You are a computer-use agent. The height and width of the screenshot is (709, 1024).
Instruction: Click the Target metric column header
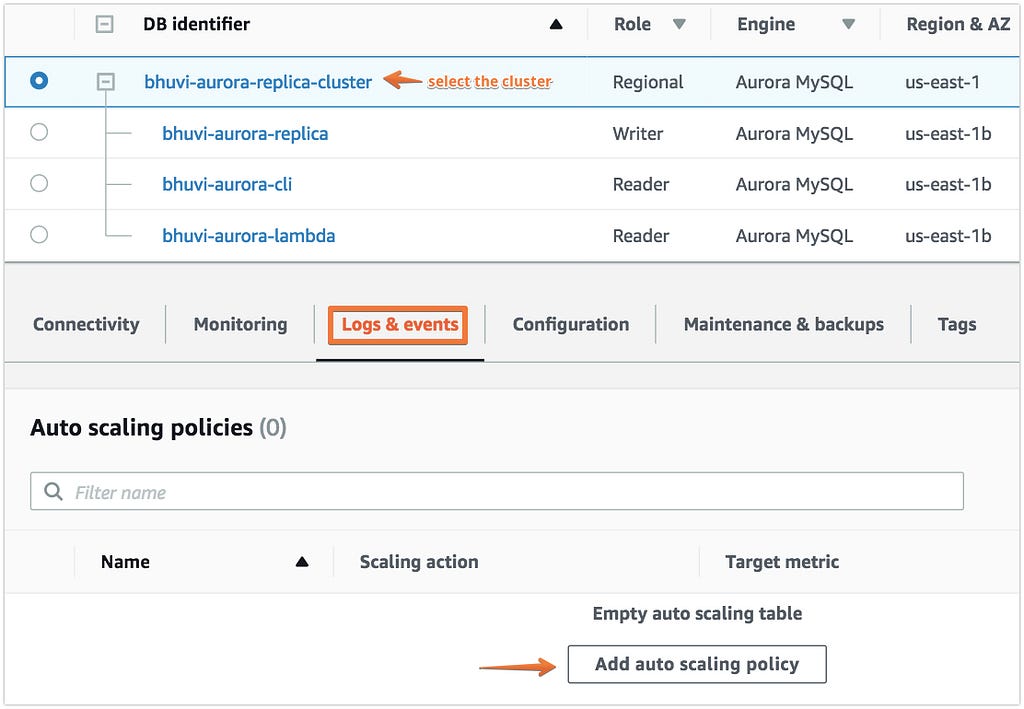[x=782, y=561]
